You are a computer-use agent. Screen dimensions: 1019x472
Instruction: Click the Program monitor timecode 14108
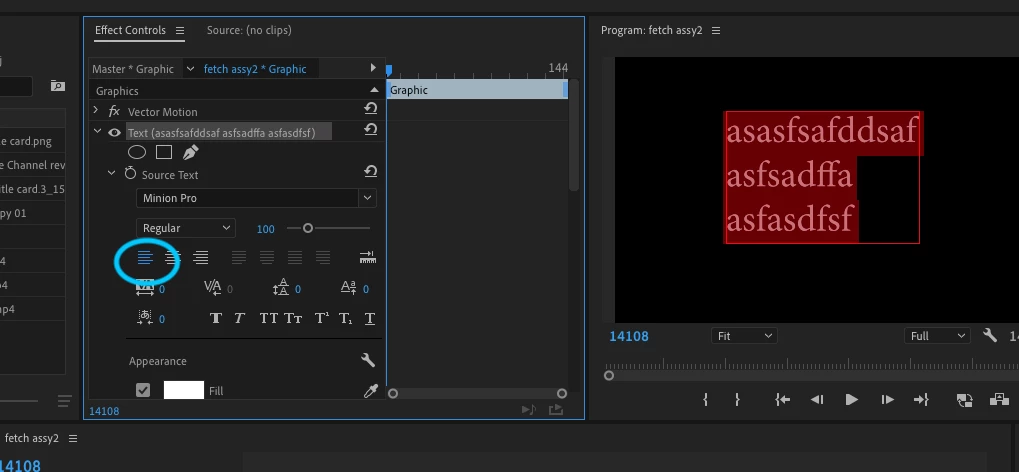tap(628, 336)
